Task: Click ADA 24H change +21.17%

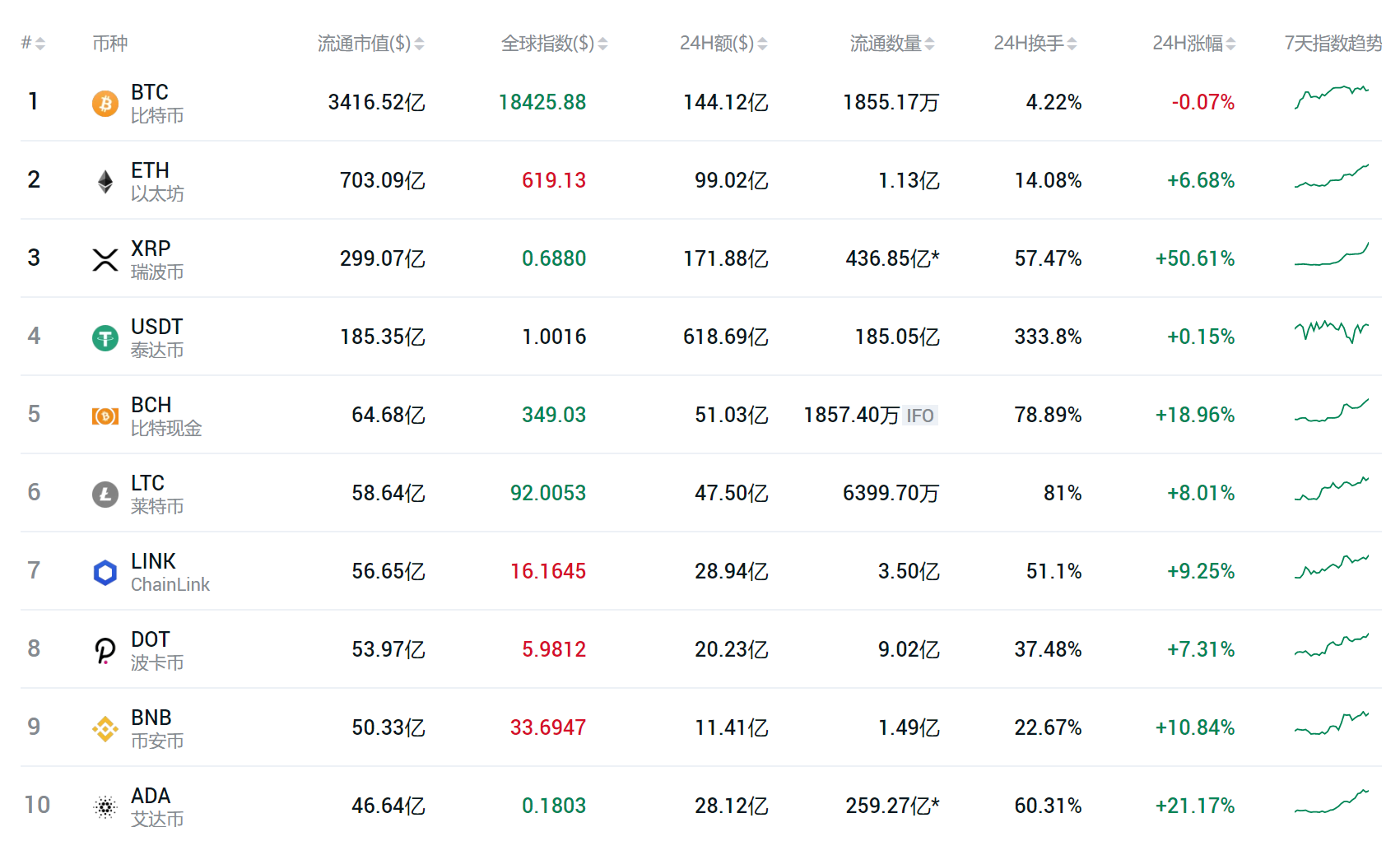Action: 1195,806
